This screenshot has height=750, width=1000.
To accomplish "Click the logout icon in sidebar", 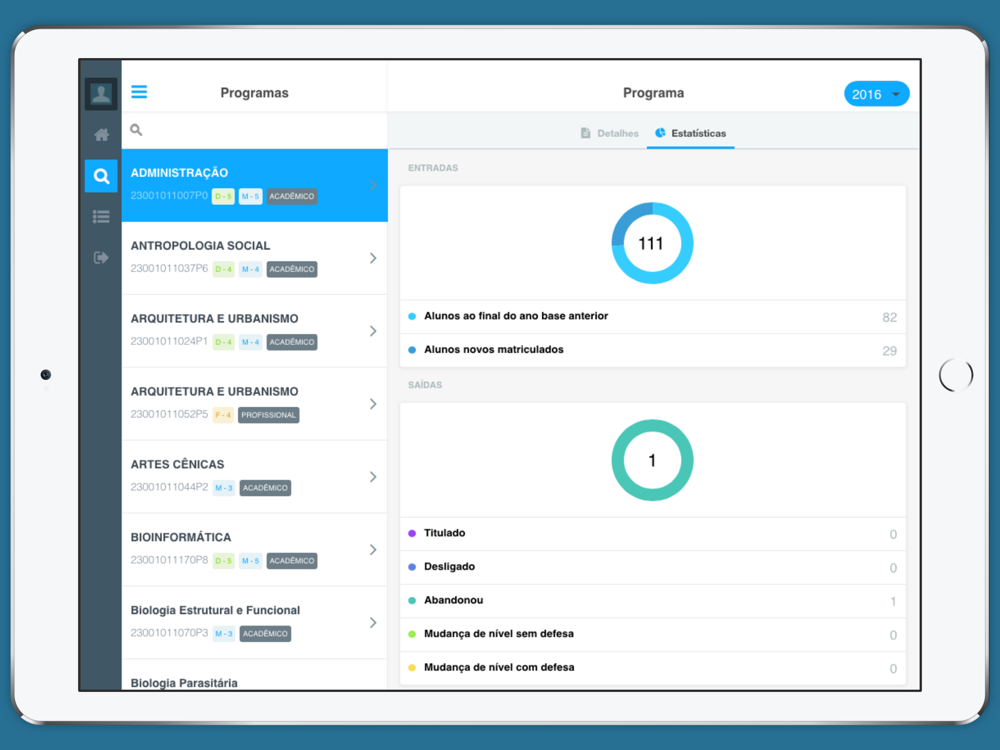I will [101, 257].
